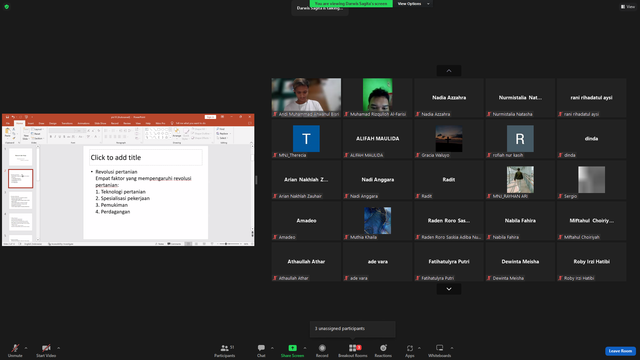Select the Roby Irzi Hatibi tile
The height and width of the screenshot is (360, 640).
click(591, 262)
